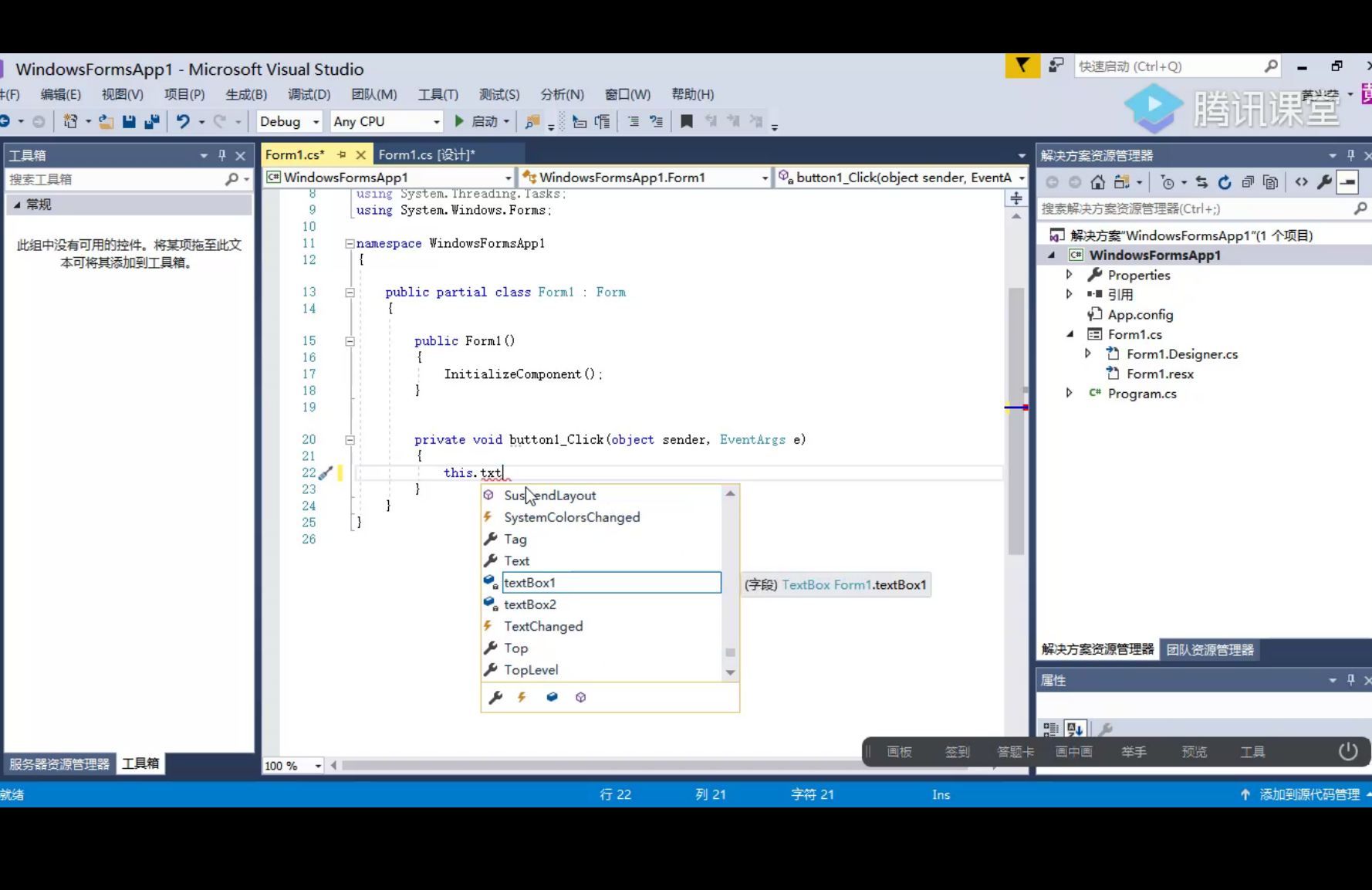Comment out selected lines icon
Viewport: 1372px width, 890px height.
pos(633,121)
